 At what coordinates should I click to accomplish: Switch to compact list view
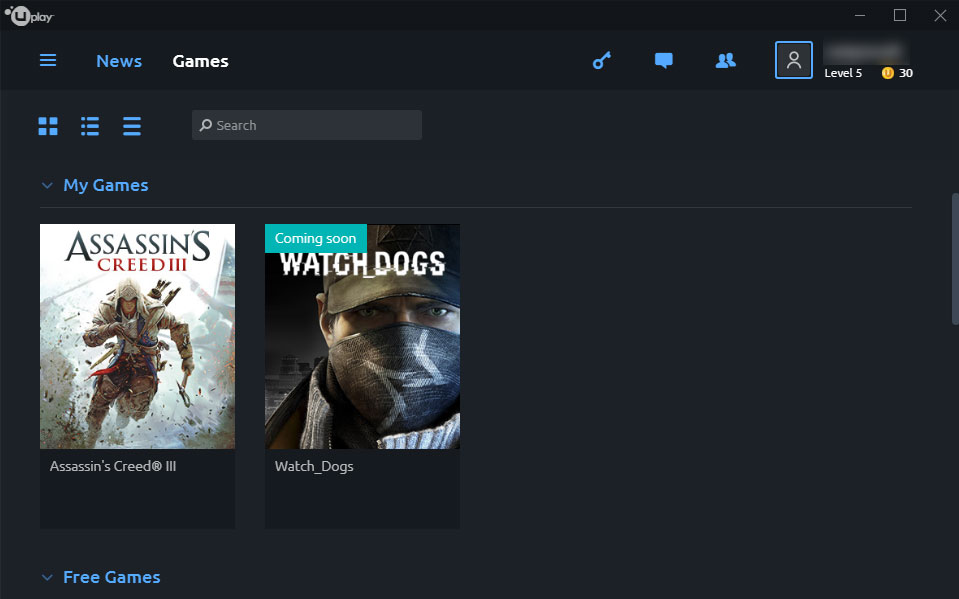tap(131, 126)
